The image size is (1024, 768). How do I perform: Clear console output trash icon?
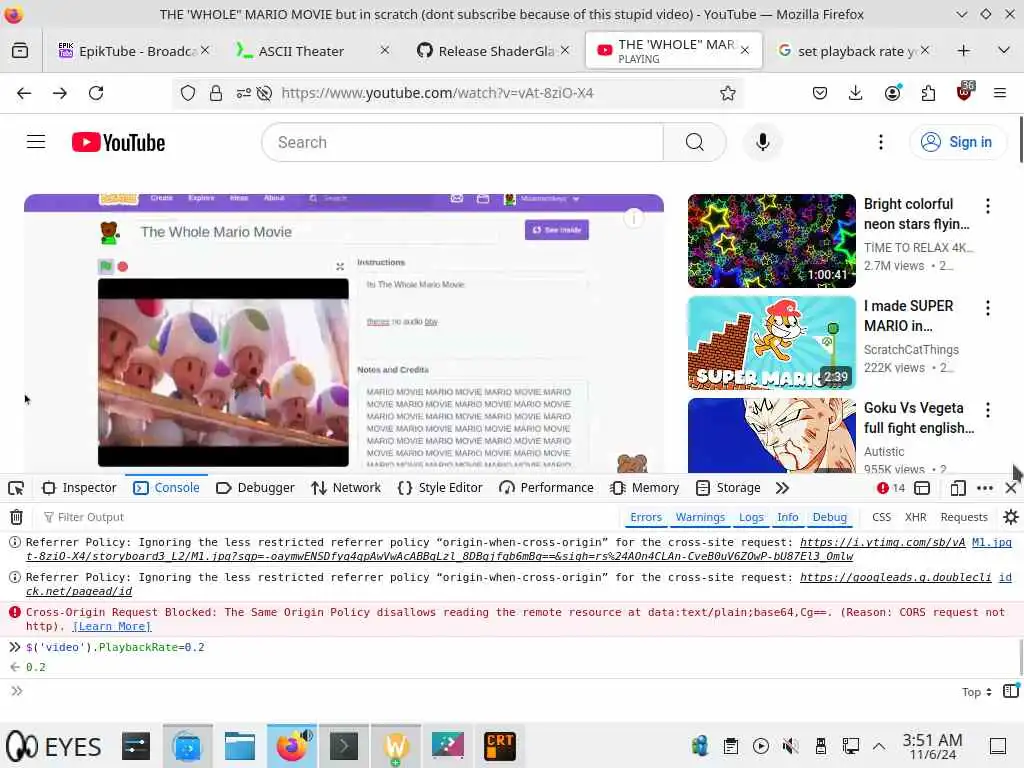pyautogui.click(x=16, y=517)
